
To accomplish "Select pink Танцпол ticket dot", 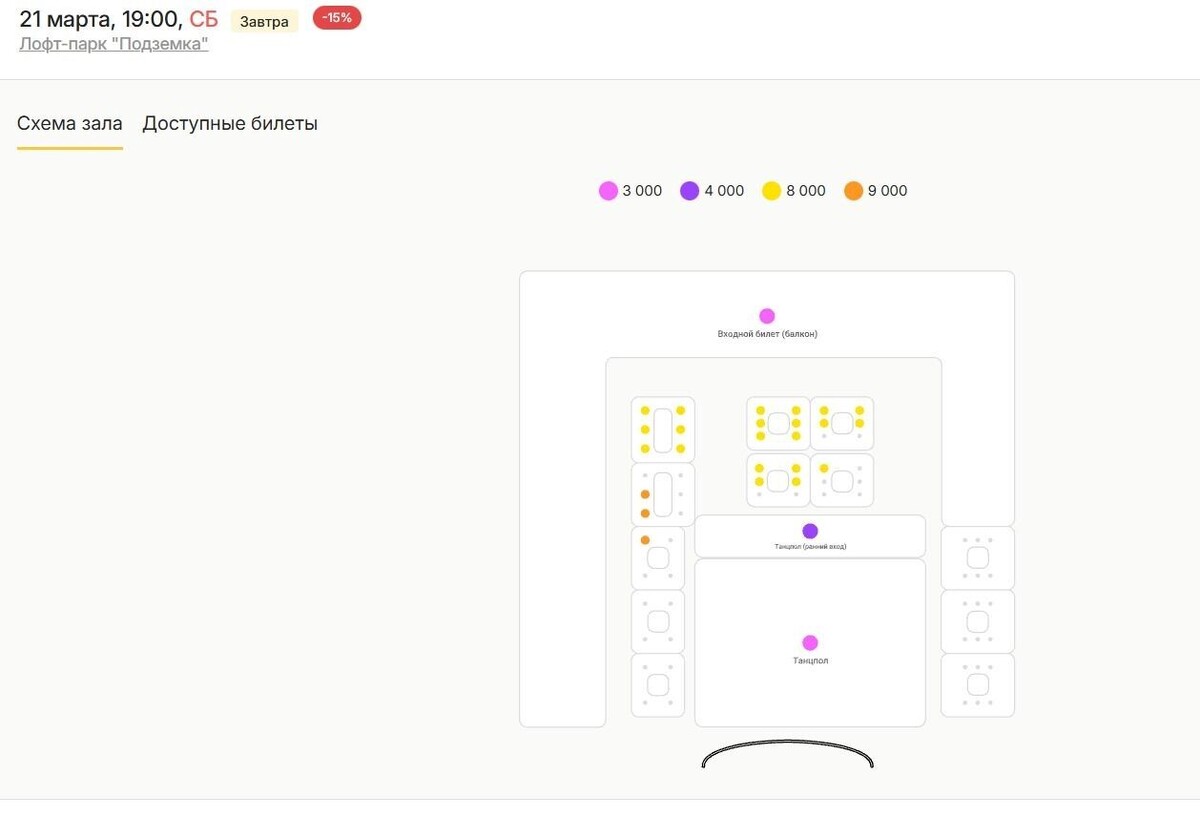I will 810,643.
